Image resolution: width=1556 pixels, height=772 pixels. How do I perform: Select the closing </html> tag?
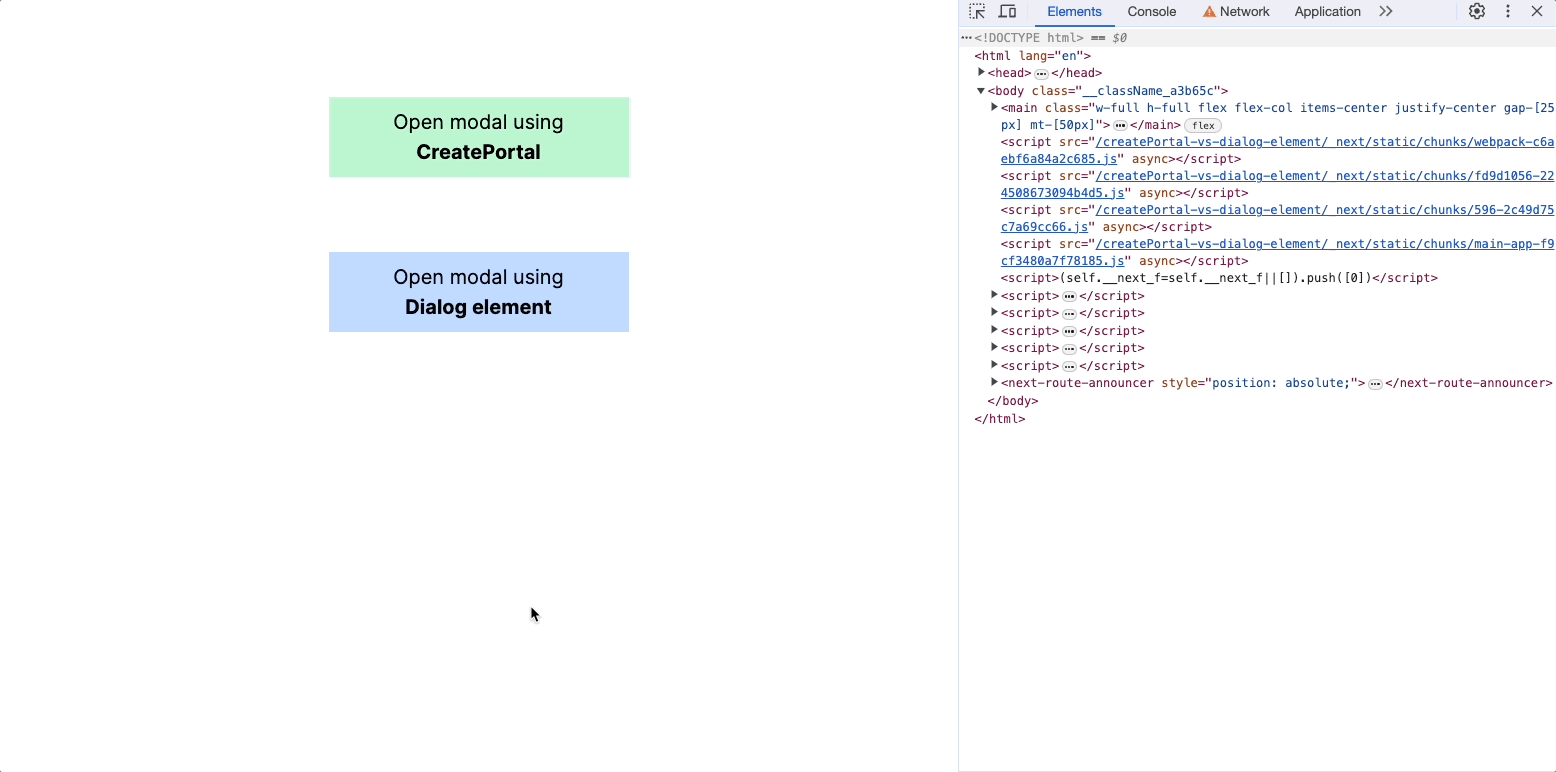coord(1000,419)
